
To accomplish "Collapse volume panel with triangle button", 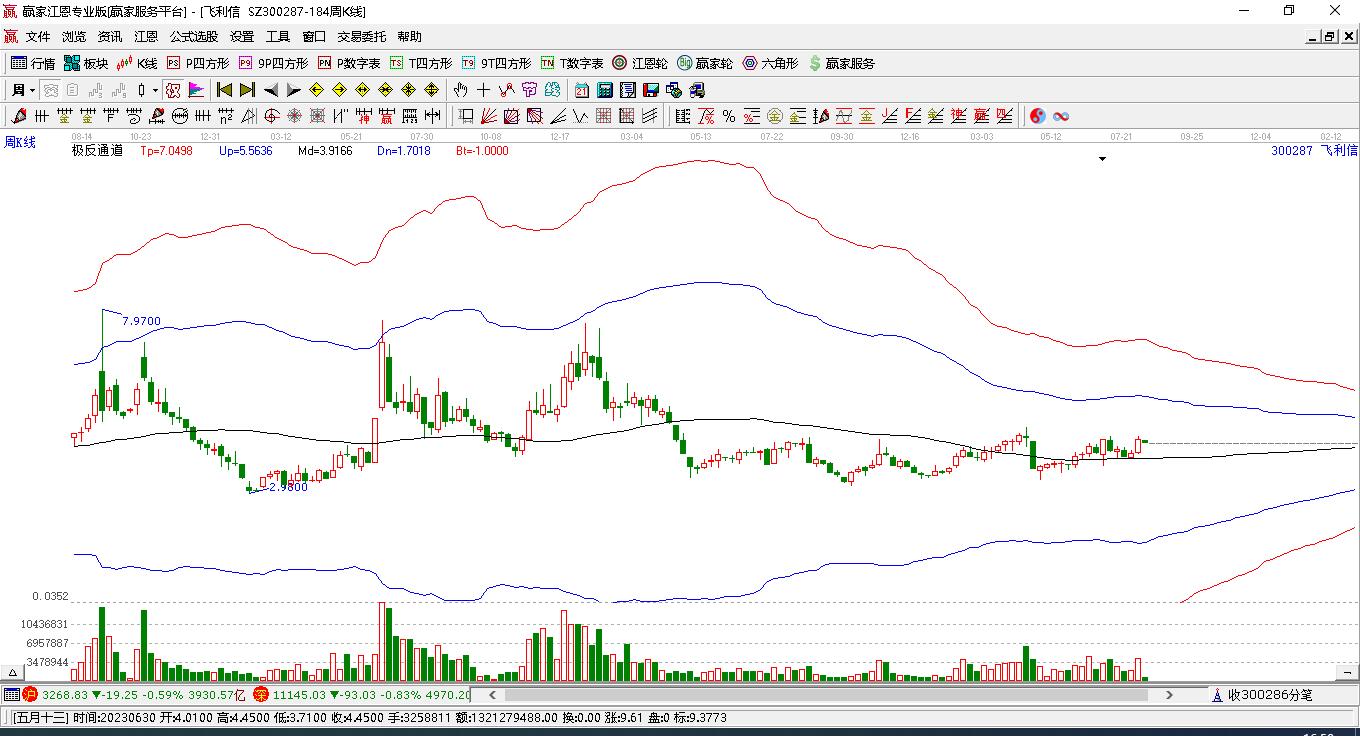I will (x=15, y=673).
